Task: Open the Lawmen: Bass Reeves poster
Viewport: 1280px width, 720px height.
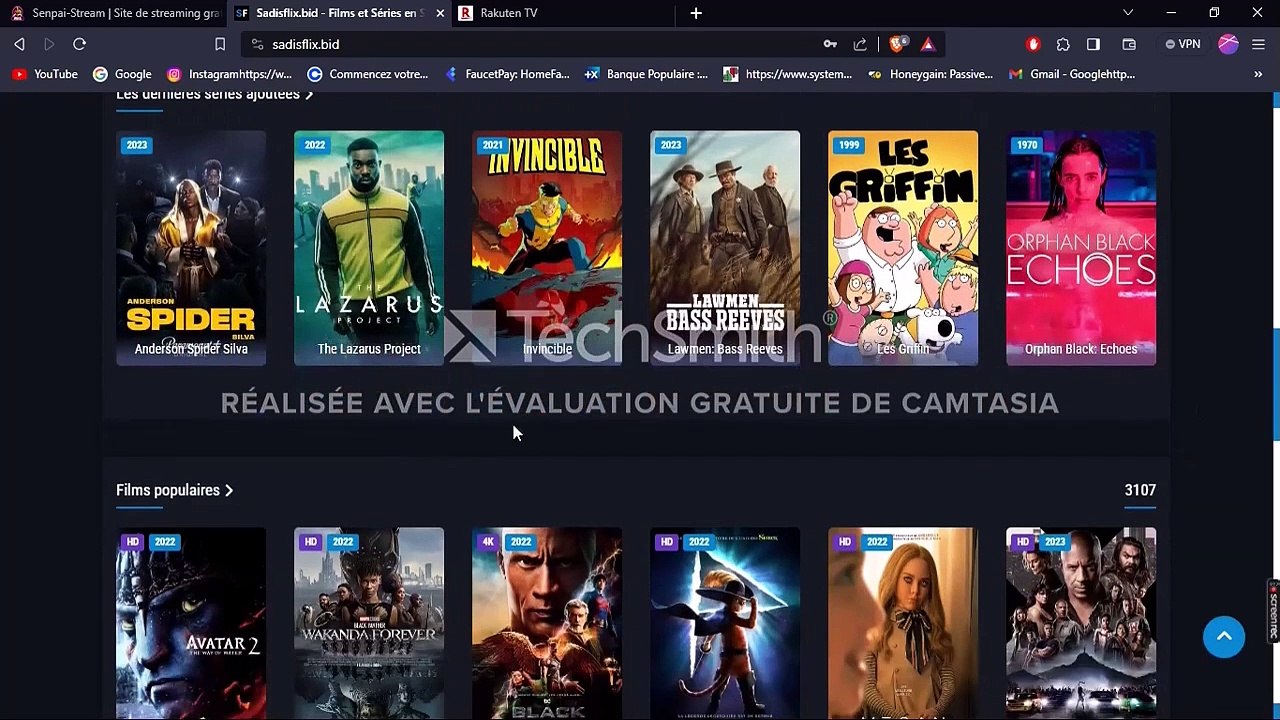Action: tap(725, 248)
